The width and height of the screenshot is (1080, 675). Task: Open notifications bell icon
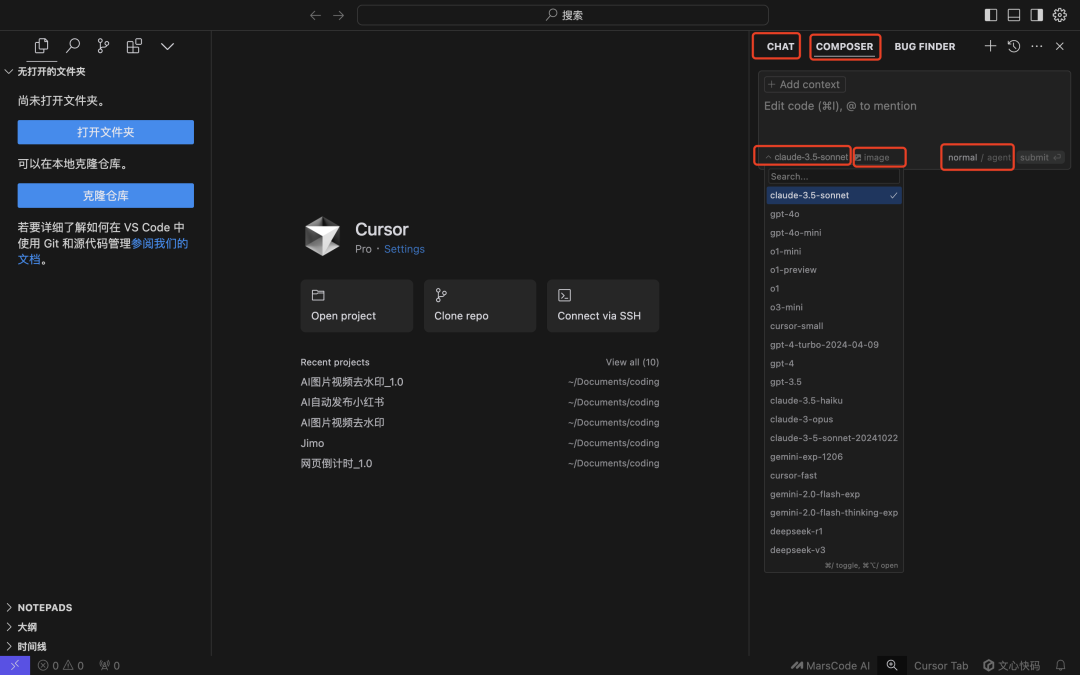coord(1061,665)
